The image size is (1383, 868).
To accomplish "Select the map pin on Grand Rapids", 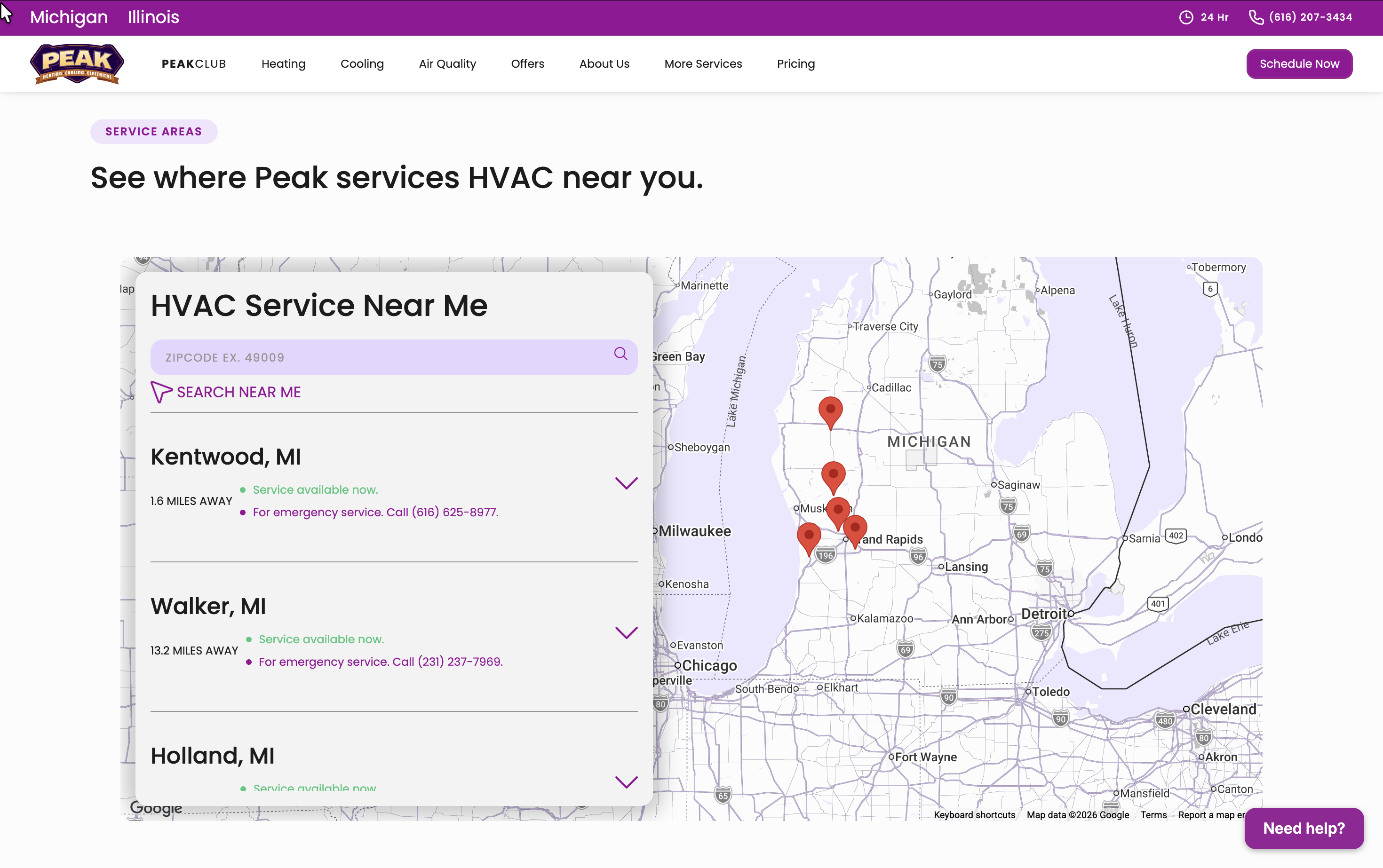I will [855, 532].
